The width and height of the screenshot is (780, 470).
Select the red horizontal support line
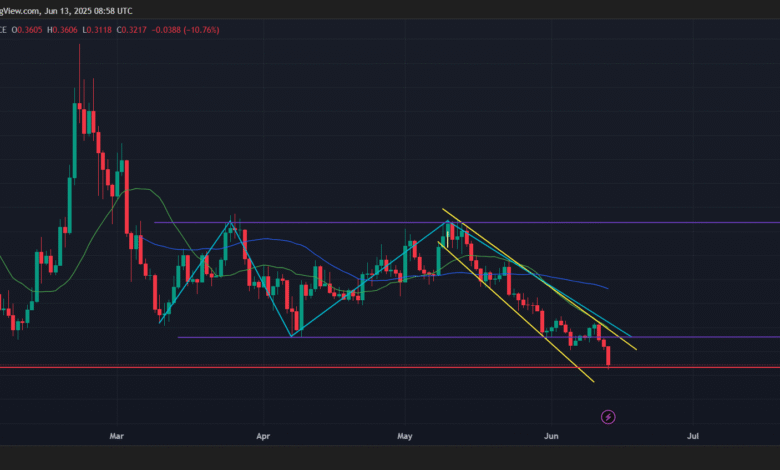390,368
